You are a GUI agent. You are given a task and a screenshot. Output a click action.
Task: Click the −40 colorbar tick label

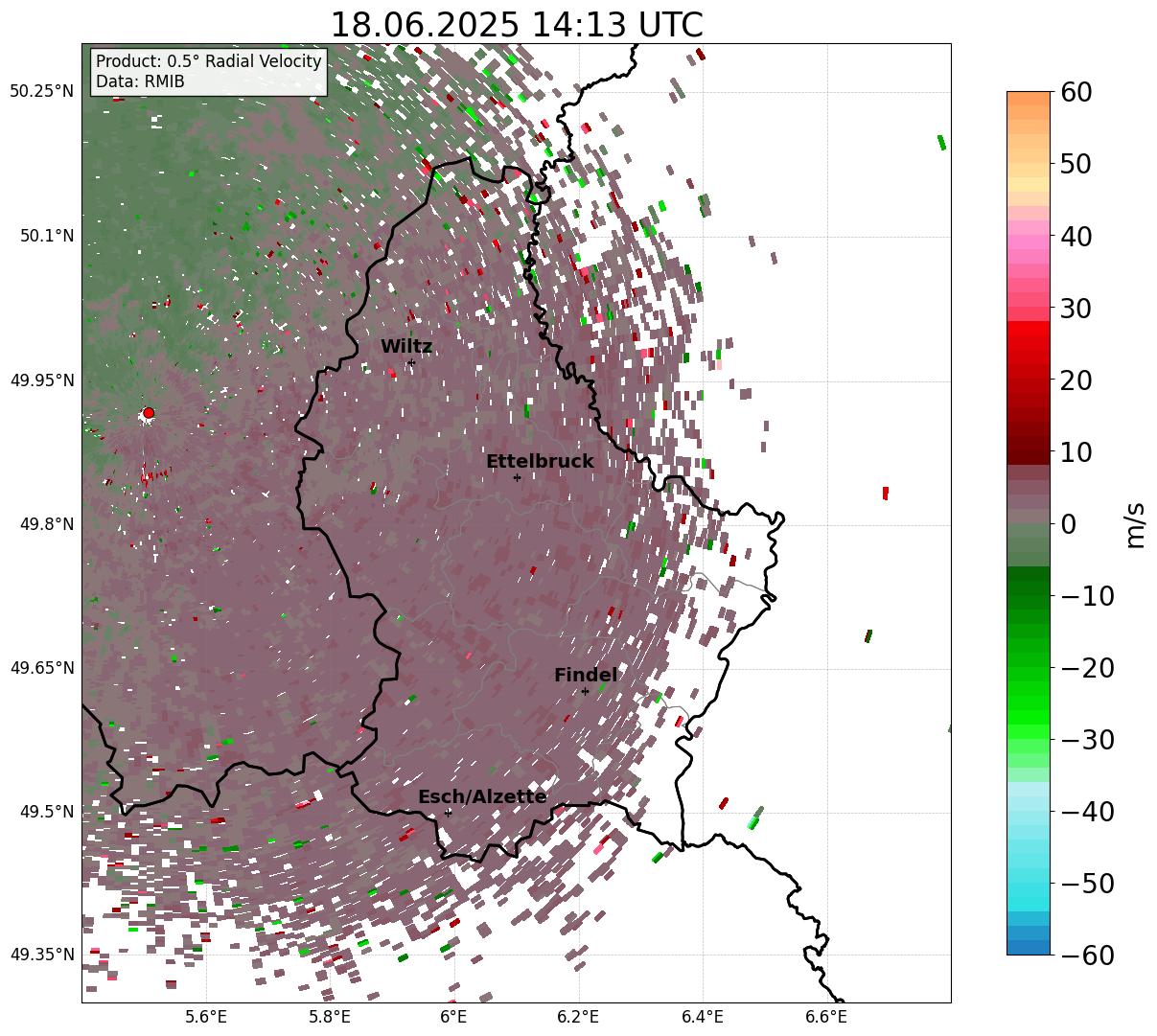click(1087, 812)
